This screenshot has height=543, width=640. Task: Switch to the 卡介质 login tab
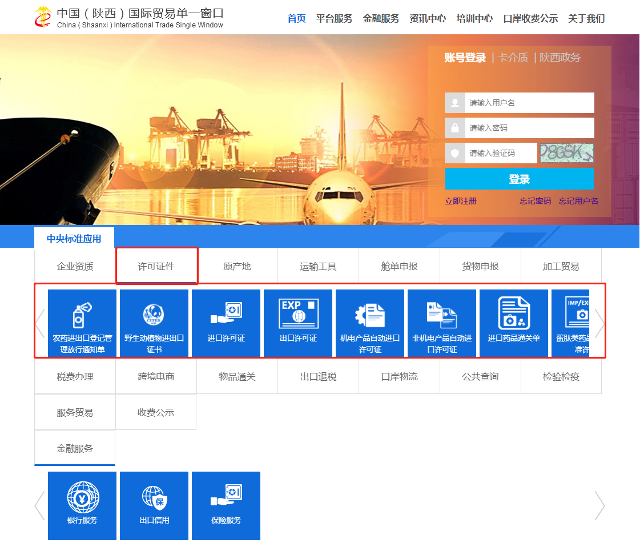pos(513,58)
